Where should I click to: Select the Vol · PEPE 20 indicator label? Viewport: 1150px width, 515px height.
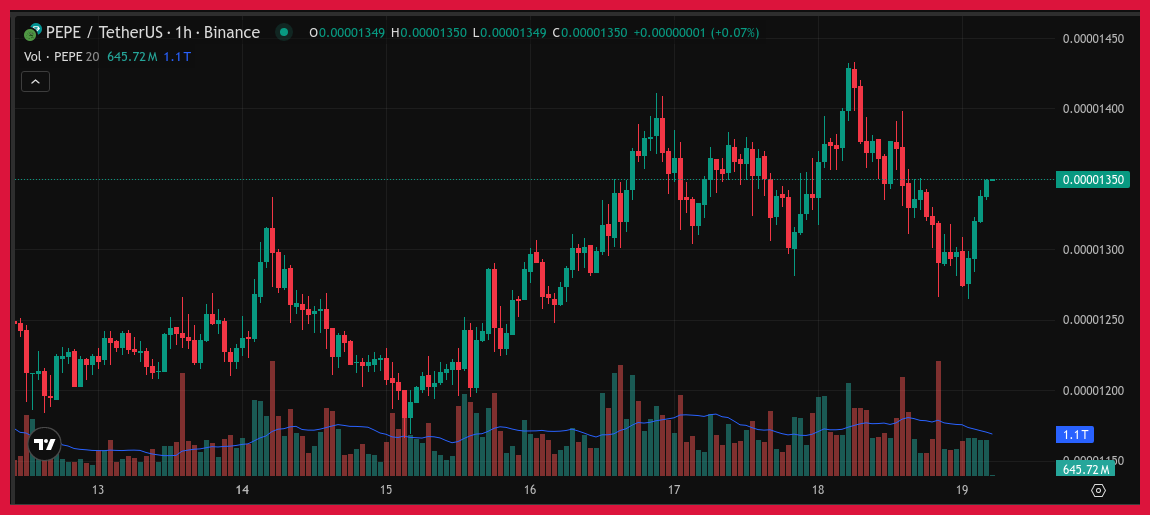point(62,56)
